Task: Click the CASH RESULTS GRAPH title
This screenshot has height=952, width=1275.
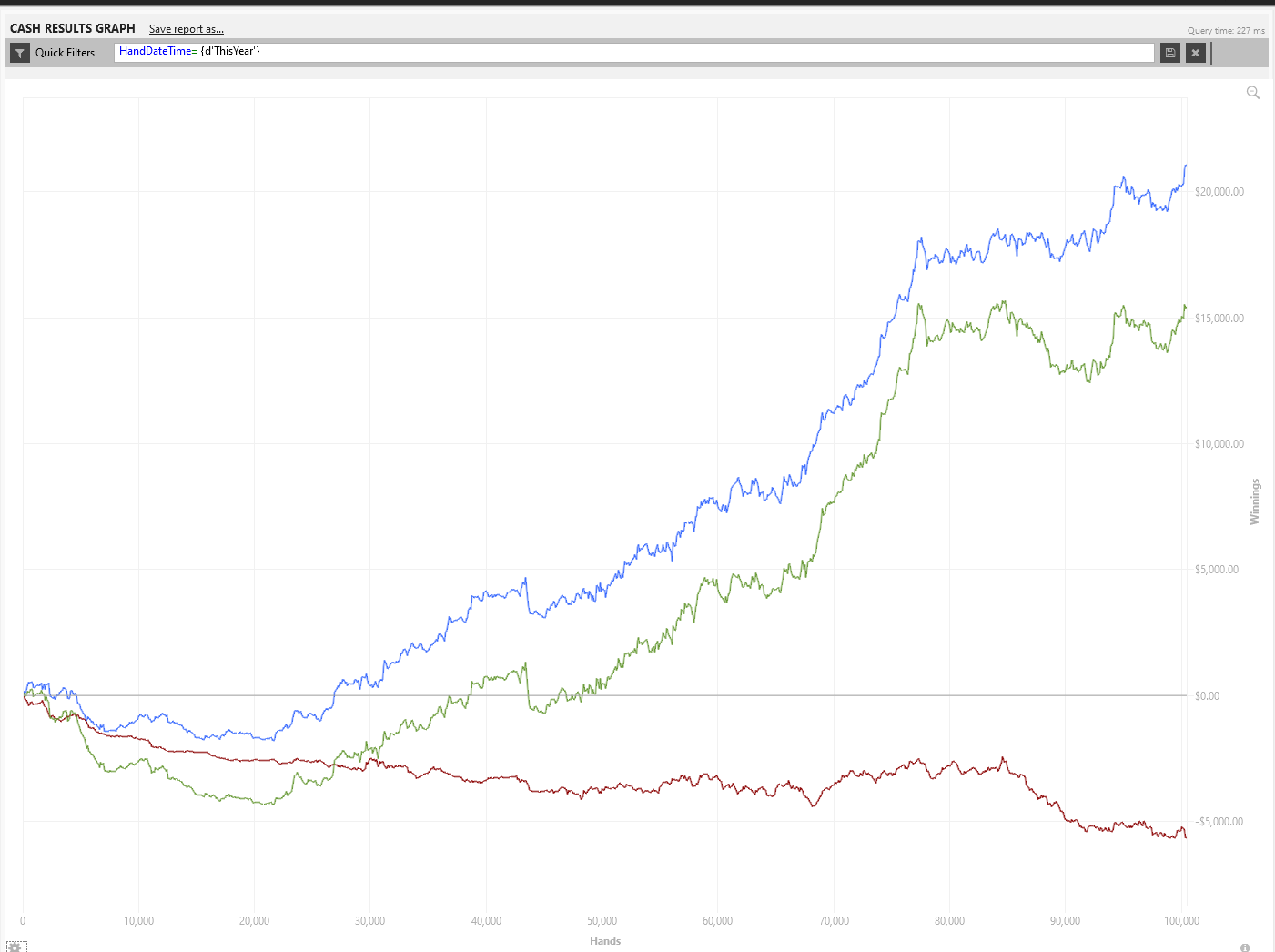Action: [73, 28]
